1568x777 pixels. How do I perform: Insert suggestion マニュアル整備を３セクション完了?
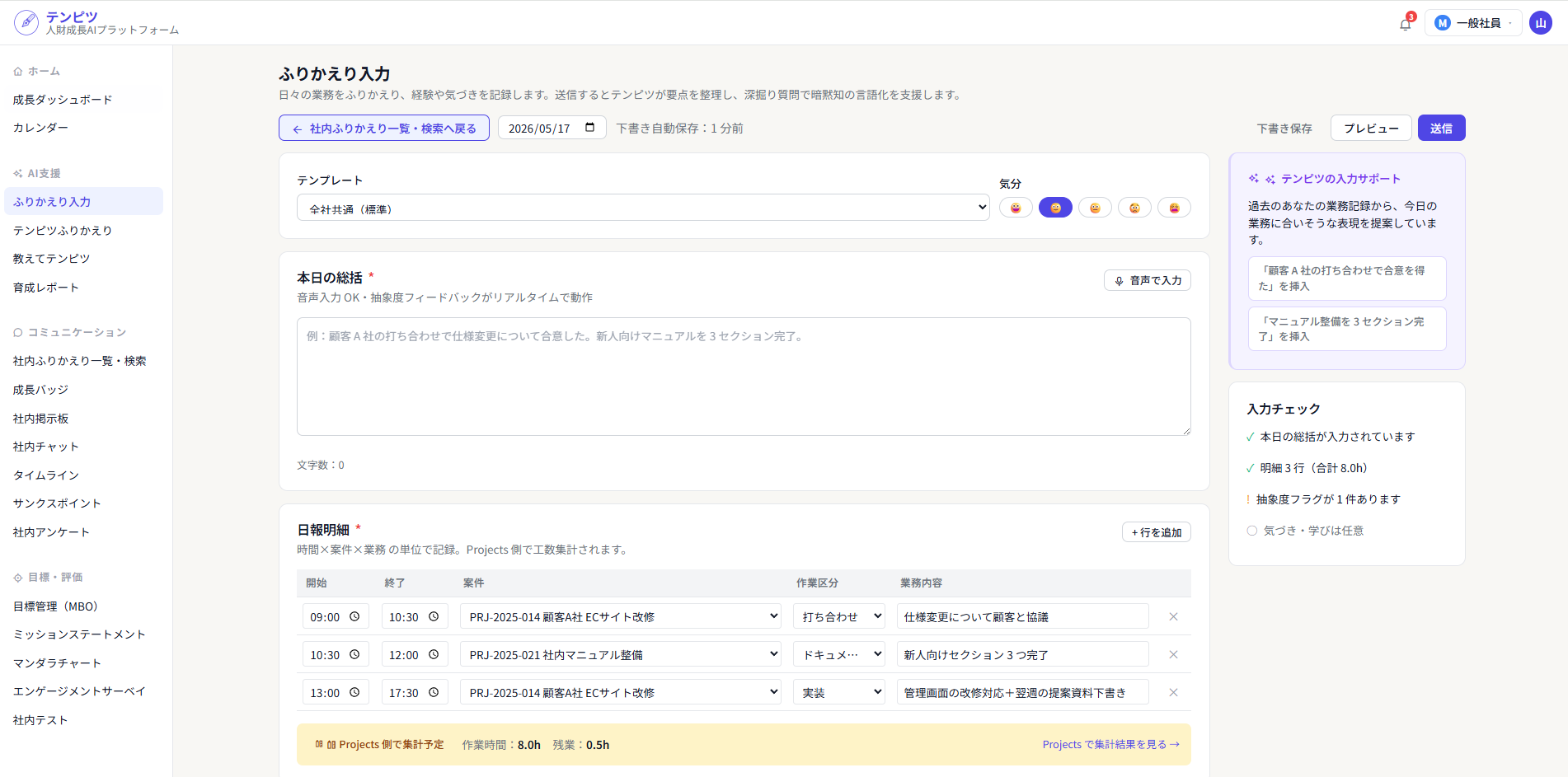point(1347,329)
